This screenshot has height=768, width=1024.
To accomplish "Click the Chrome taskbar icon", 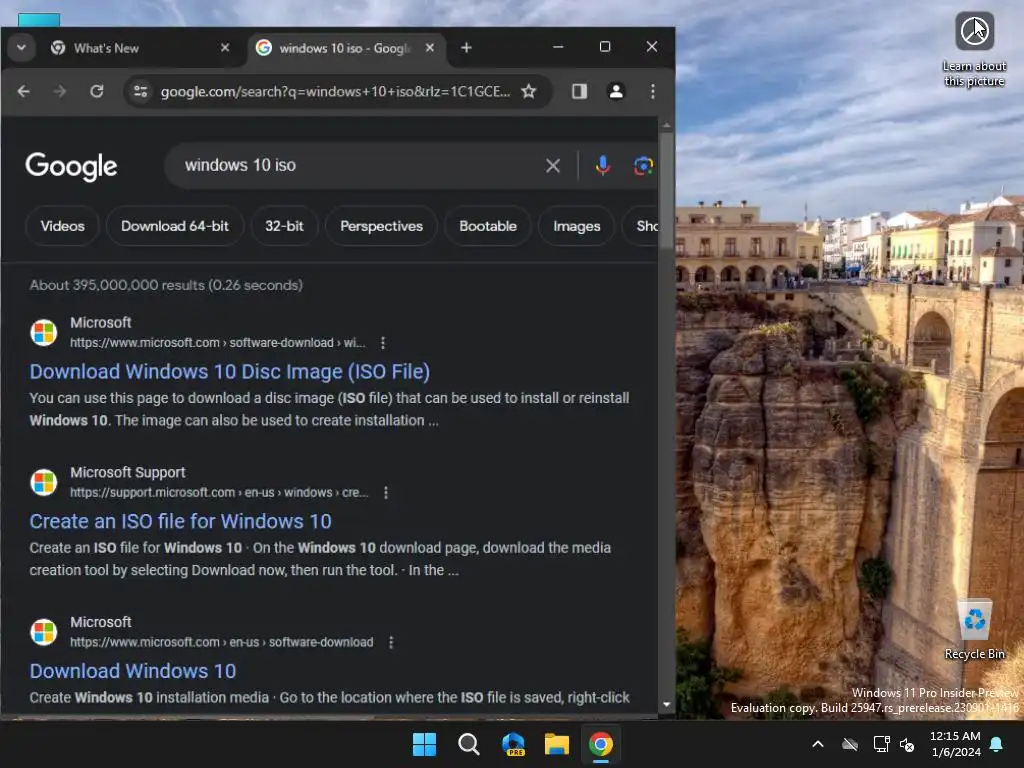I will [x=601, y=744].
